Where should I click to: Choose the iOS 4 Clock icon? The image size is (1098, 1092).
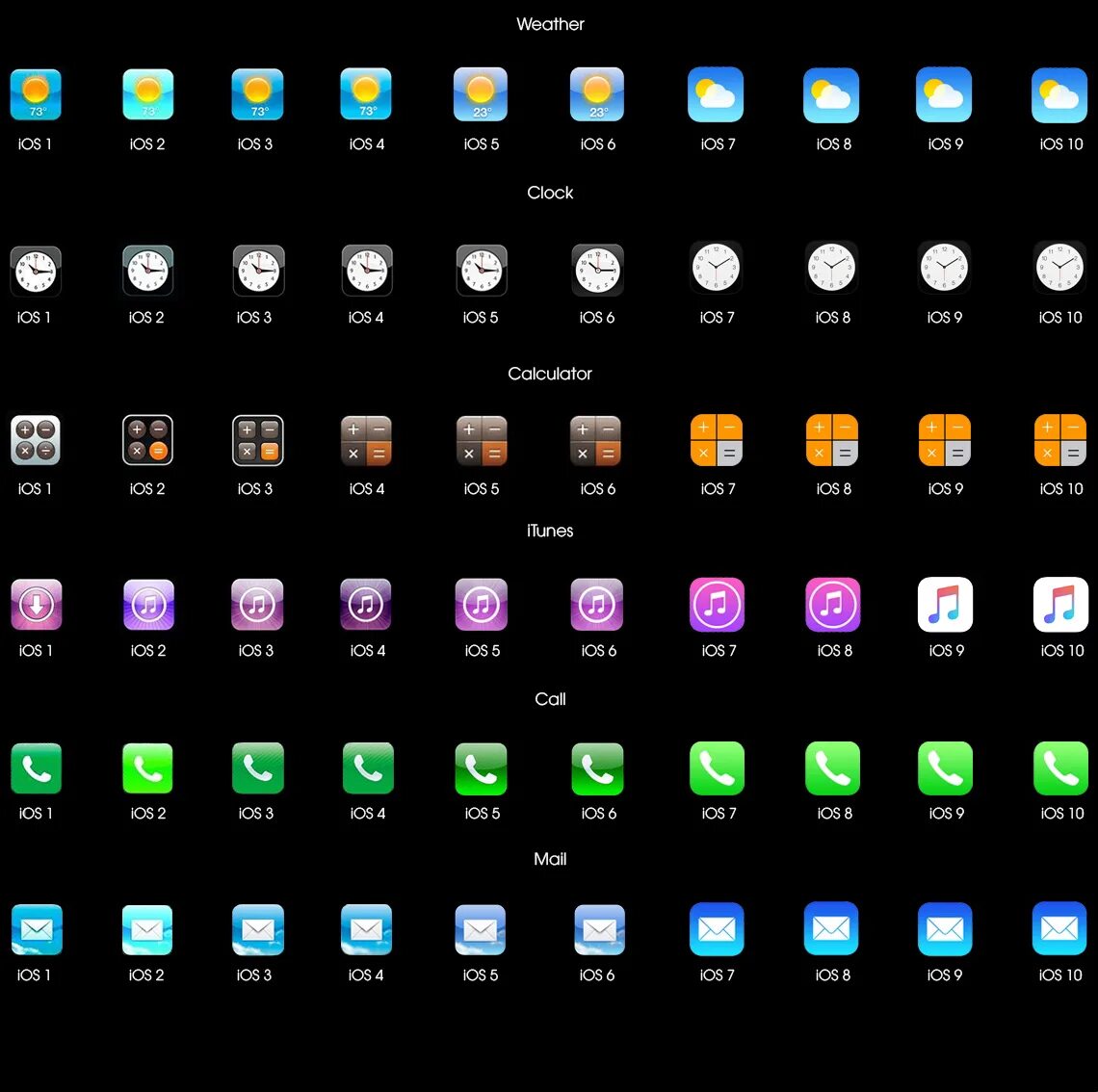(x=367, y=271)
